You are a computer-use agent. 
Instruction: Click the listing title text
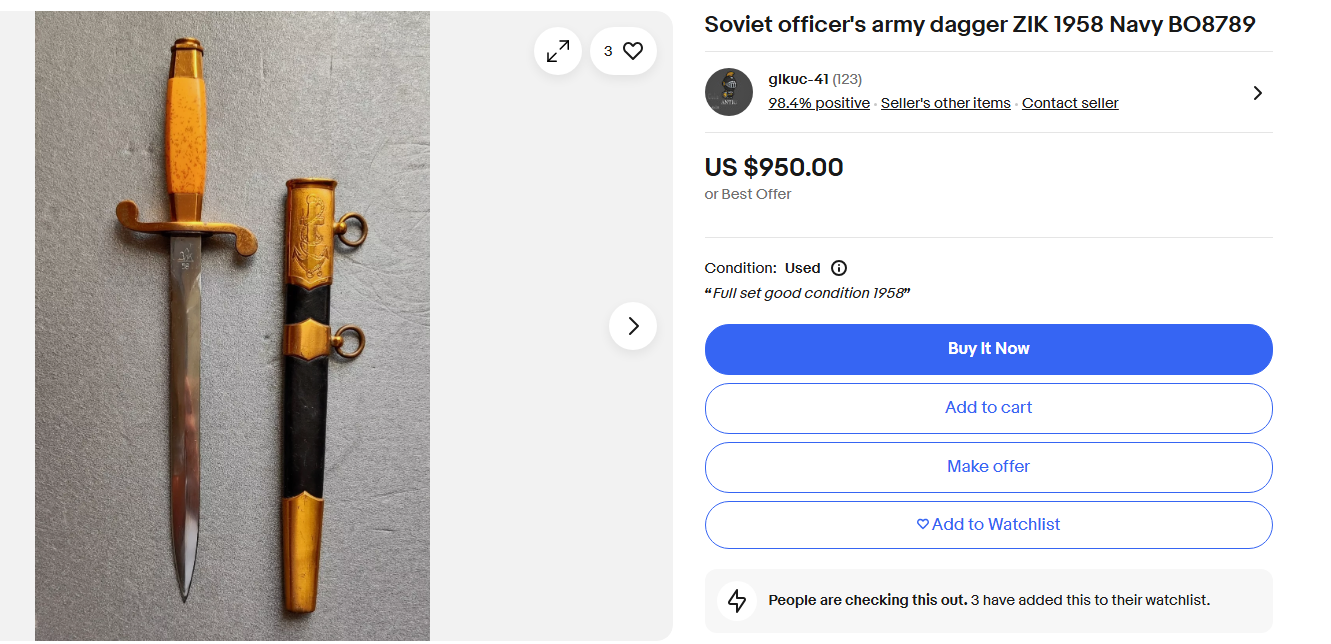click(x=979, y=25)
